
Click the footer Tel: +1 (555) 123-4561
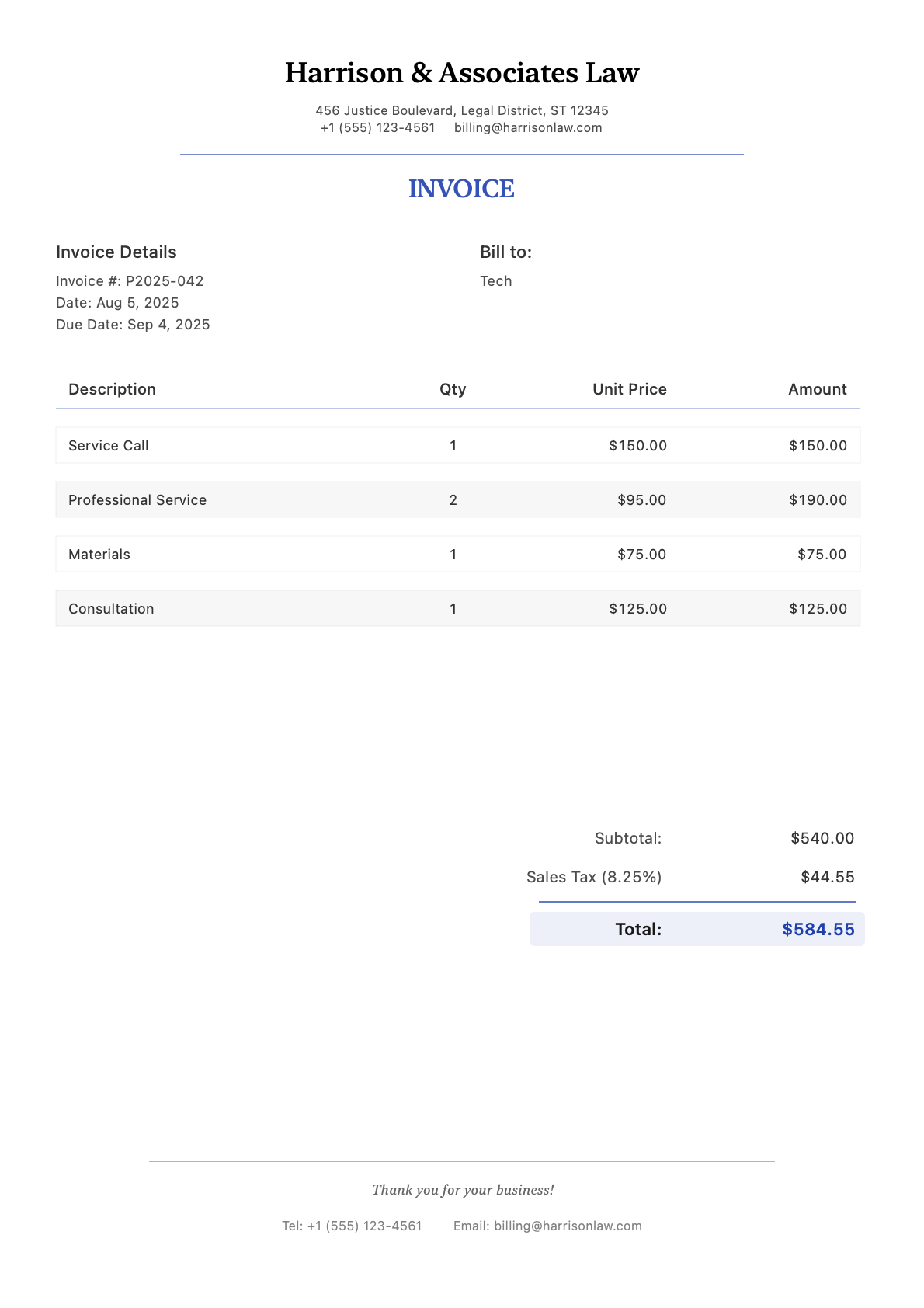pyautogui.click(x=352, y=1226)
